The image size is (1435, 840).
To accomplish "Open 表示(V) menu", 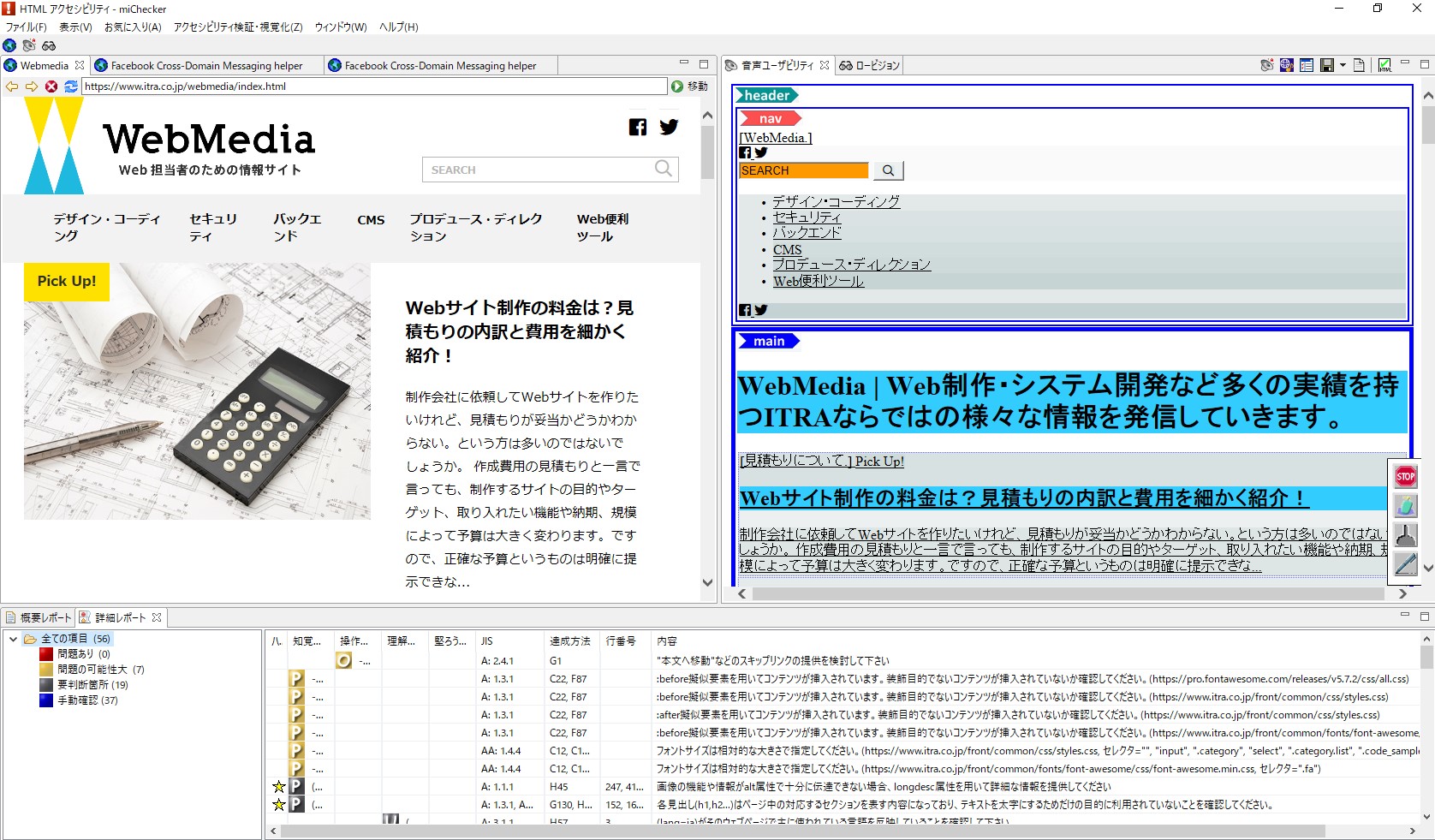I will pos(75,27).
